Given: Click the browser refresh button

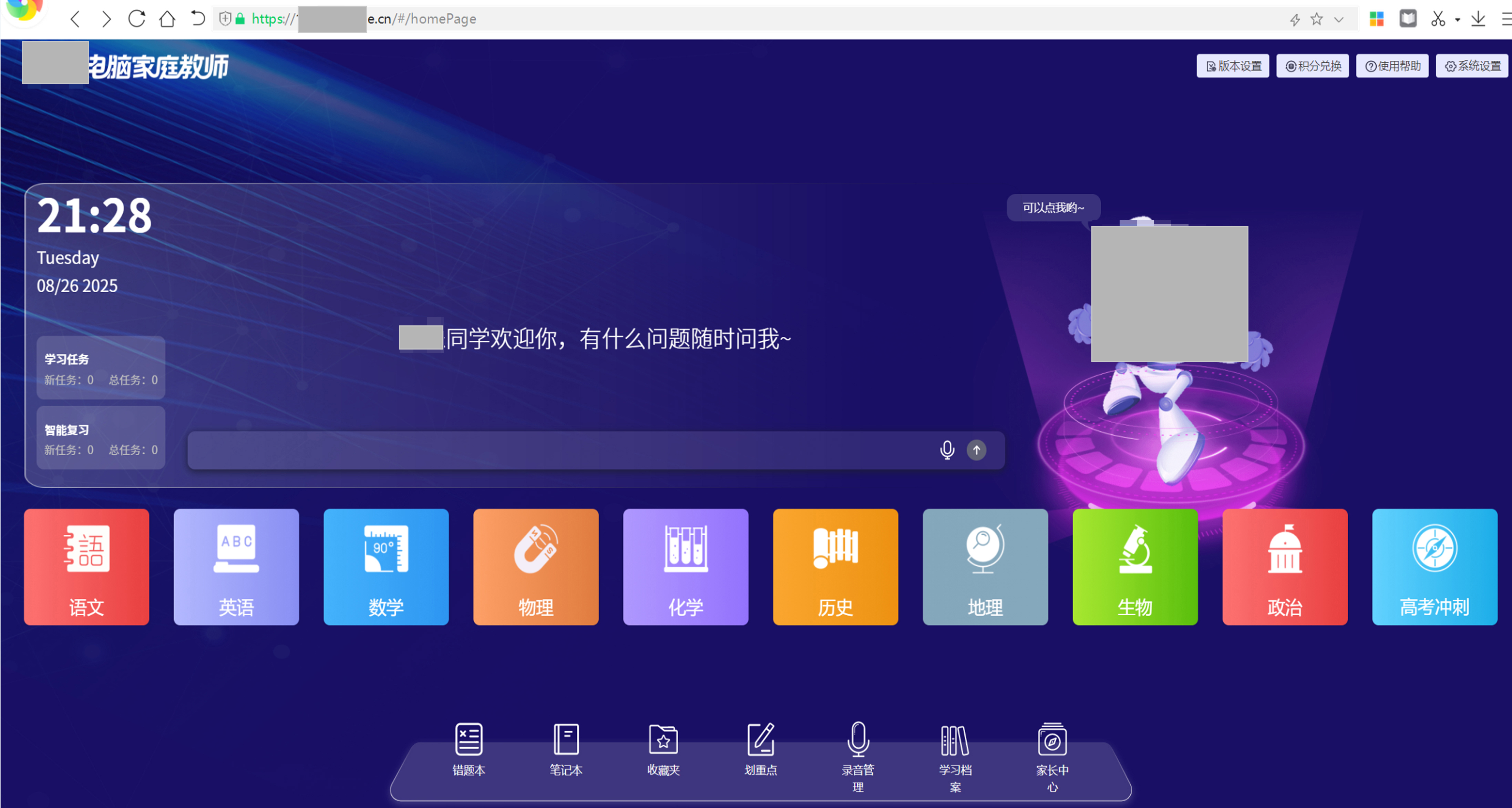Looking at the screenshot, I should [x=136, y=19].
